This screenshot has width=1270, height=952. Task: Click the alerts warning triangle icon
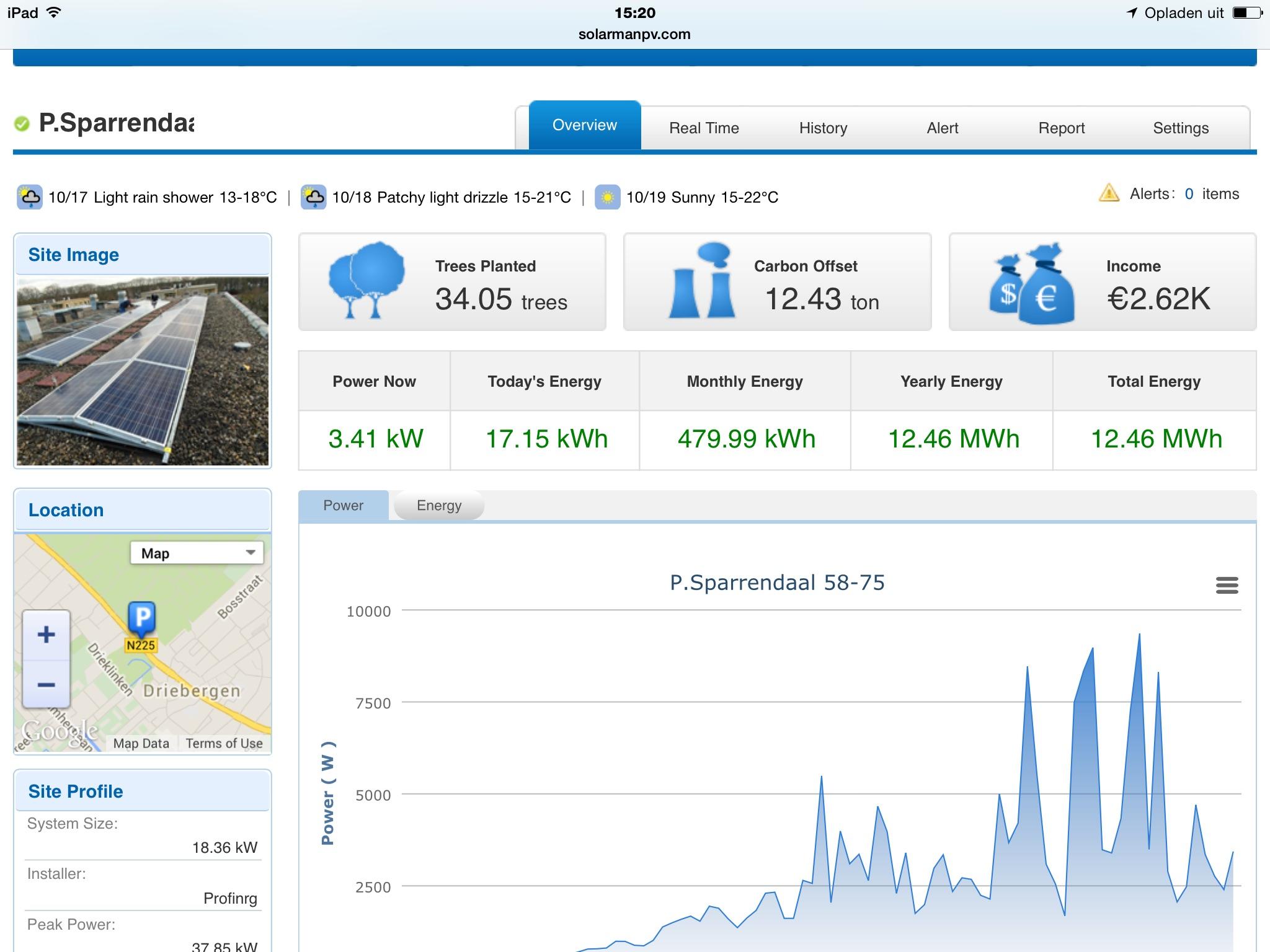point(1109,193)
